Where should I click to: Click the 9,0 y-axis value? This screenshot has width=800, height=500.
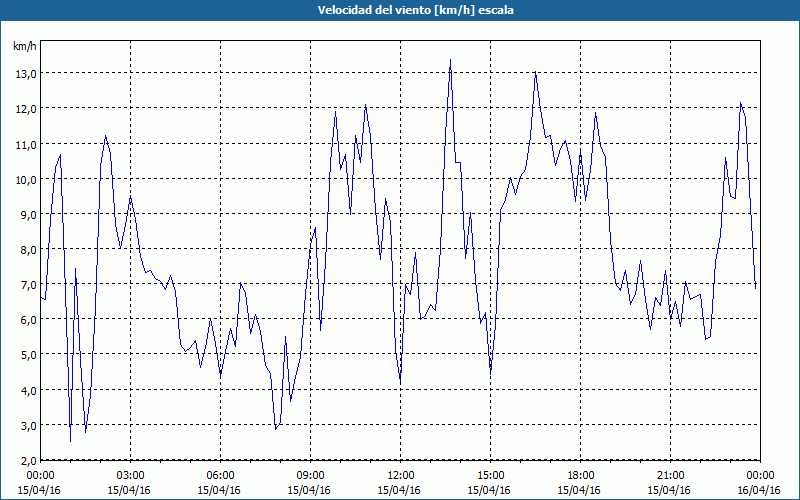tap(29, 215)
